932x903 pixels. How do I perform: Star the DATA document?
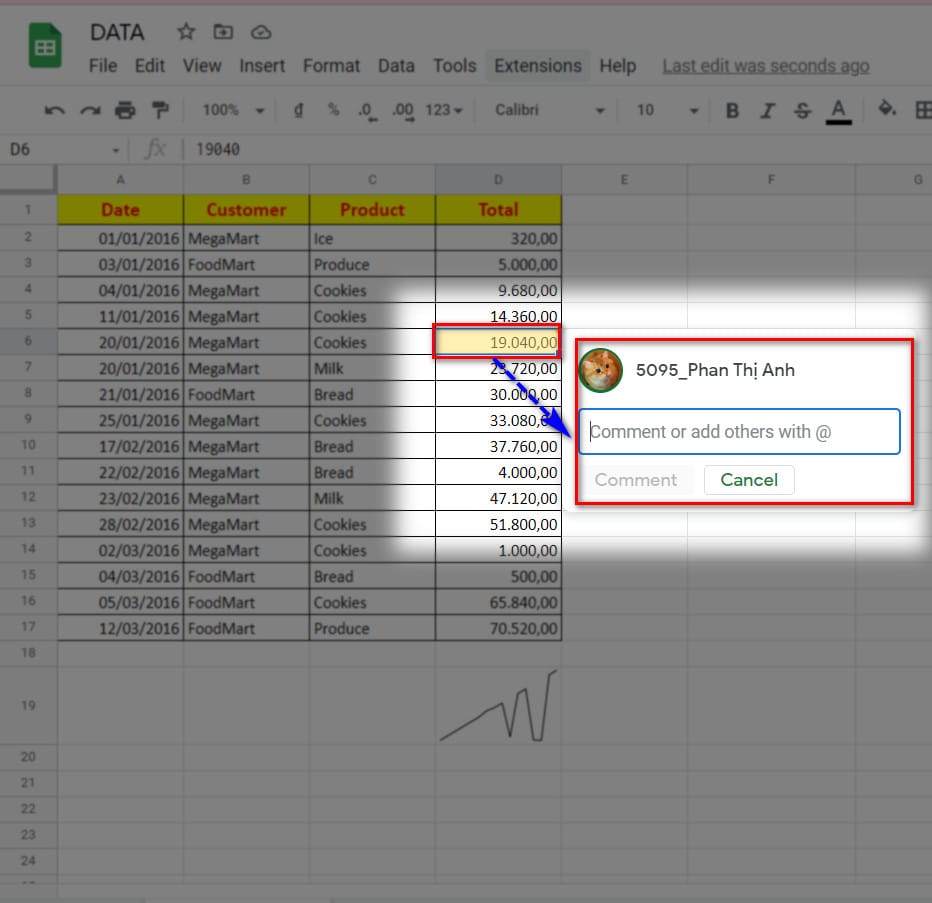pyautogui.click(x=186, y=32)
